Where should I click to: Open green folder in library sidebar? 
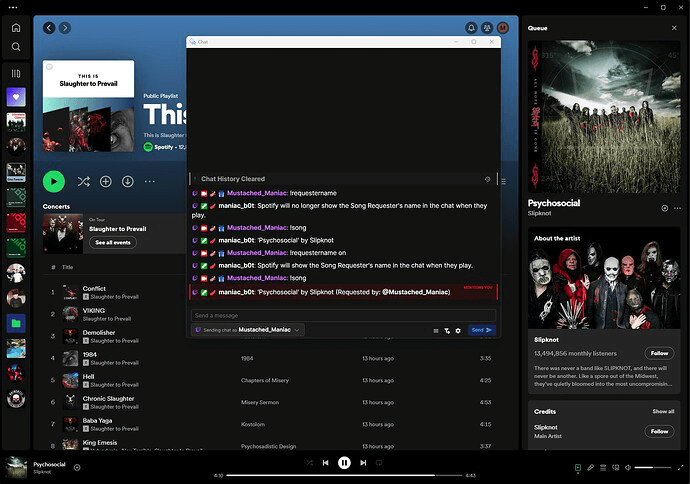click(16, 323)
